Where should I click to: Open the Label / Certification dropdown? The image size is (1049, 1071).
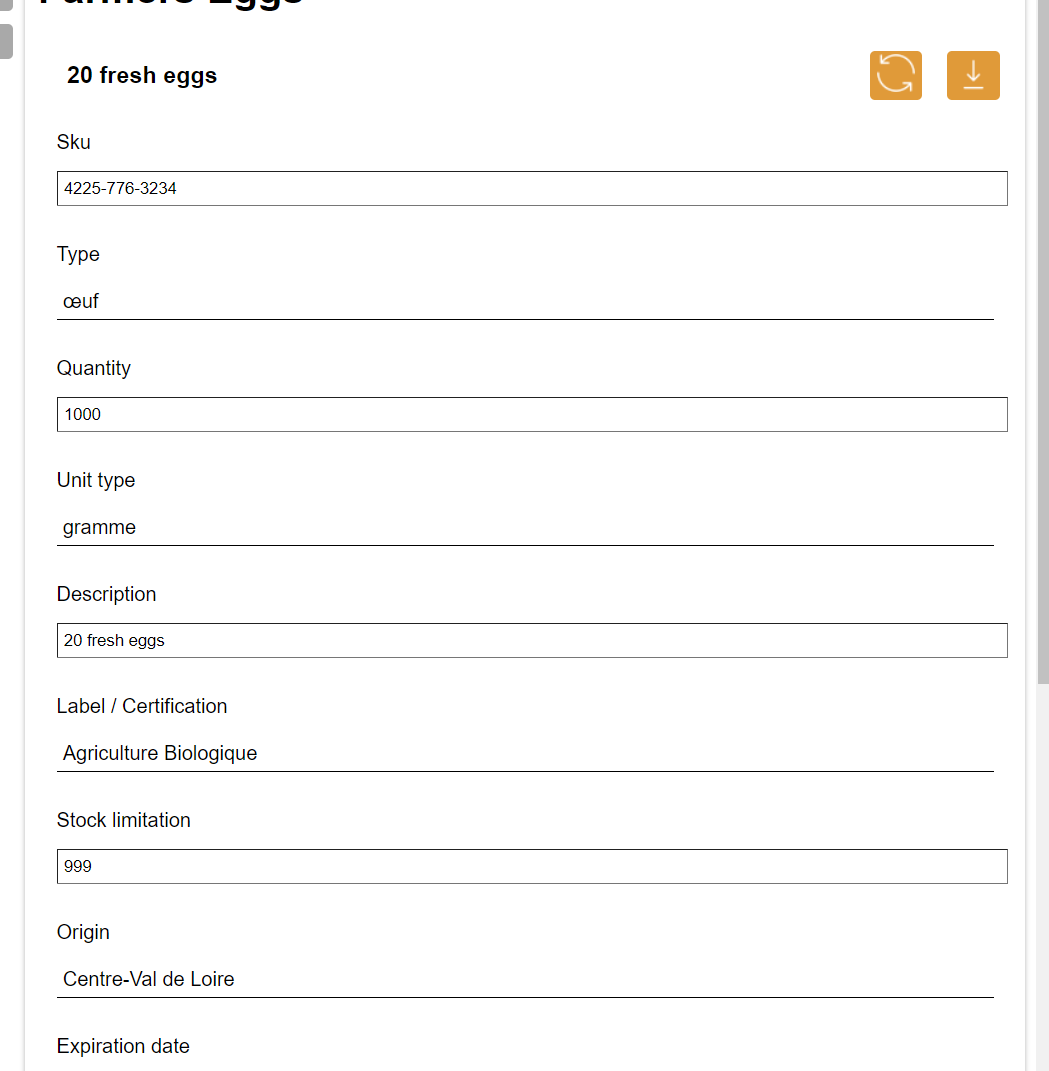click(525, 753)
